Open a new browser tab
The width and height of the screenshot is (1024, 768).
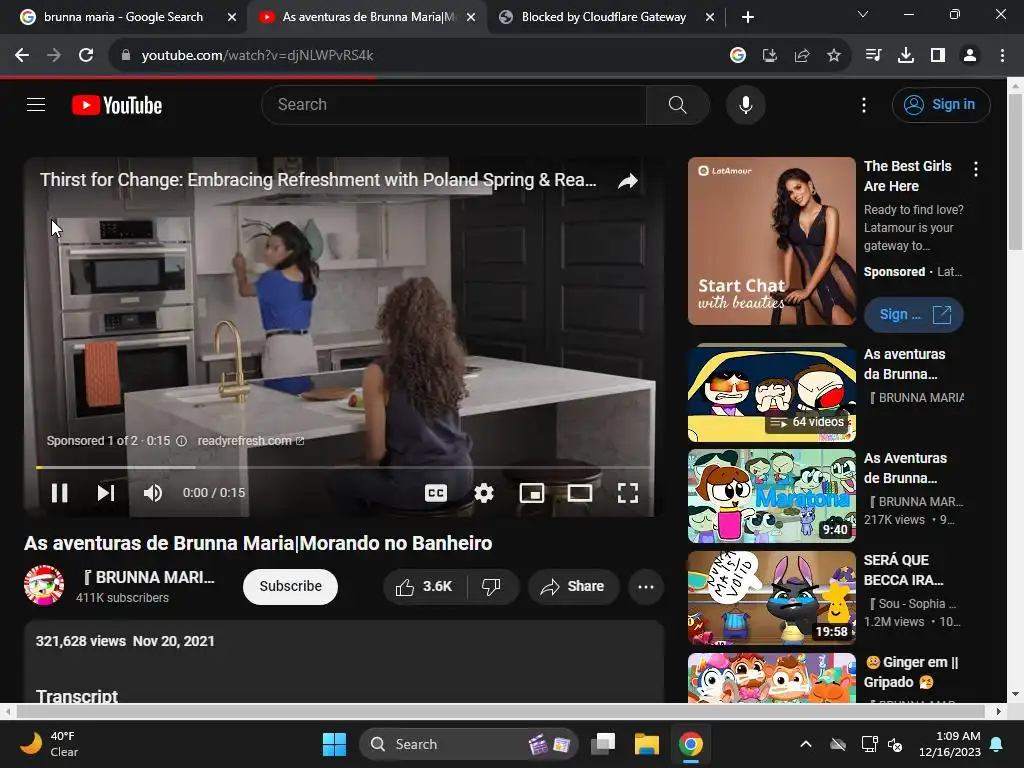tap(748, 18)
